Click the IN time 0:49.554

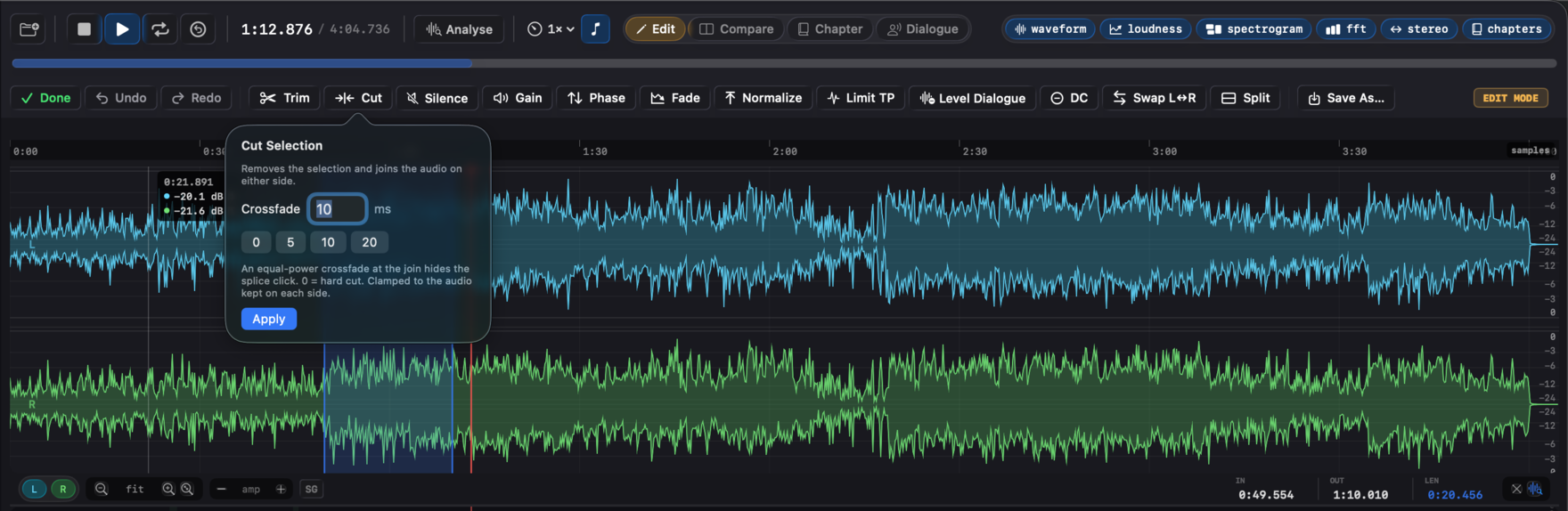pos(1266,495)
